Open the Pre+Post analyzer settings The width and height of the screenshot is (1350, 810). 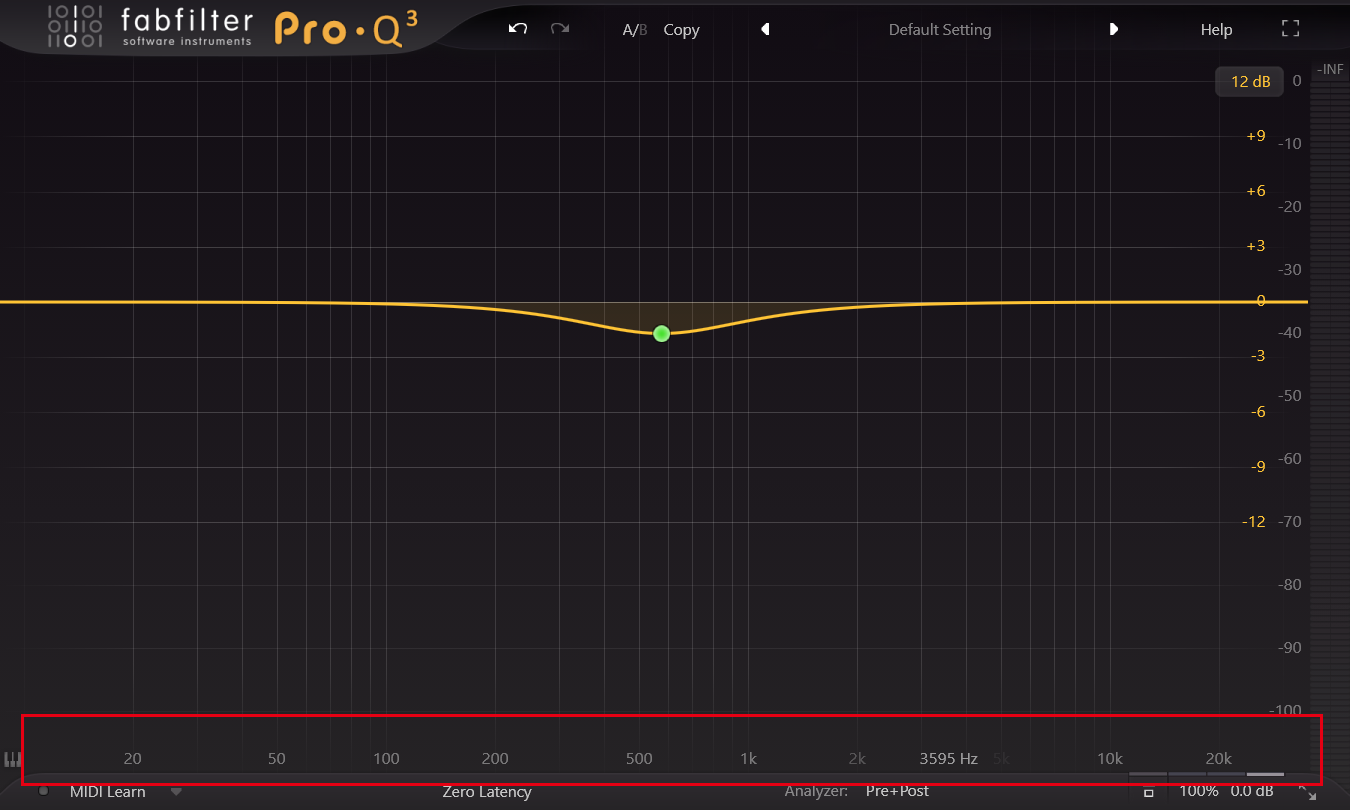click(897, 791)
